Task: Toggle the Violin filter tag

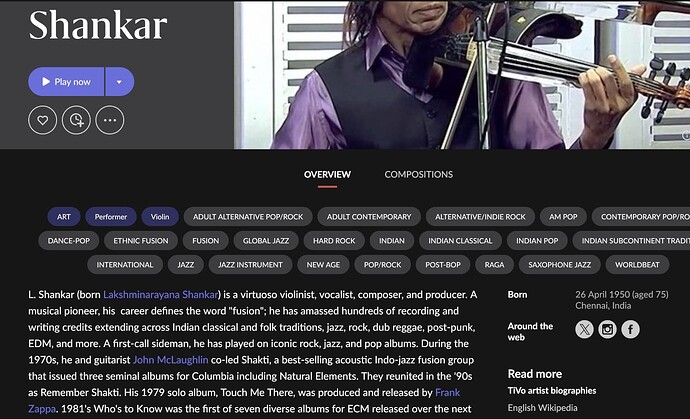Action: tap(160, 217)
